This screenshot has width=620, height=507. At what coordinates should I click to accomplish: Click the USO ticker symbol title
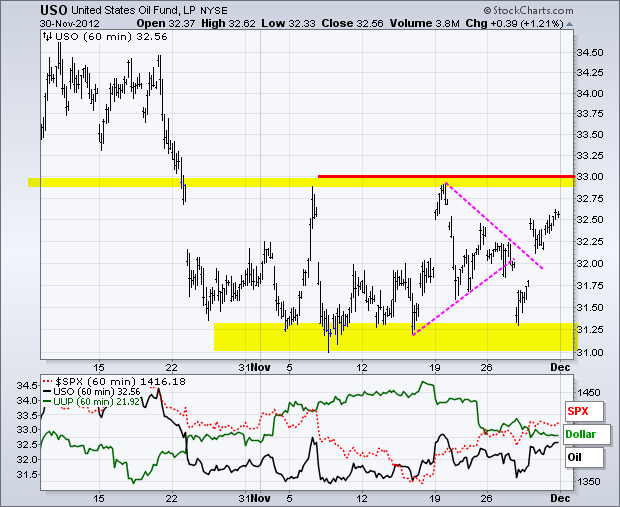point(54,10)
